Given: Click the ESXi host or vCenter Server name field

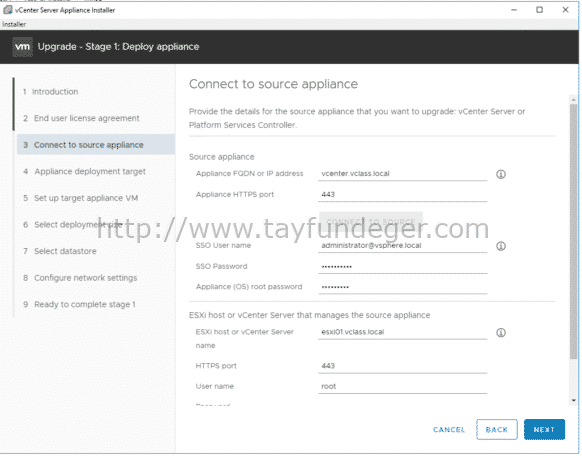Looking at the screenshot, I should point(402,332).
